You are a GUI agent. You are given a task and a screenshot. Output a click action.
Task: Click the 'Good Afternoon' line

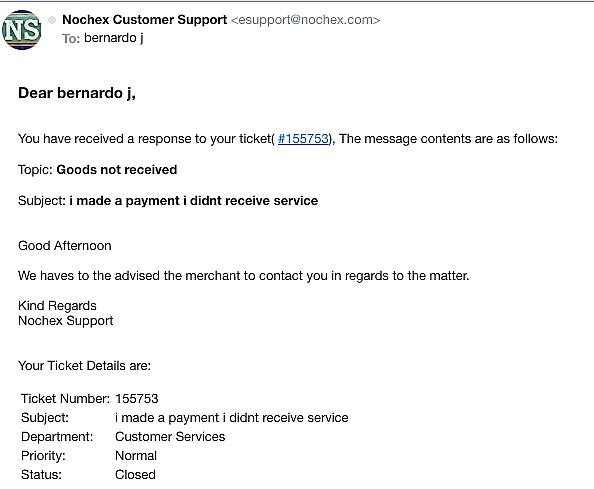tap(65, 245)
